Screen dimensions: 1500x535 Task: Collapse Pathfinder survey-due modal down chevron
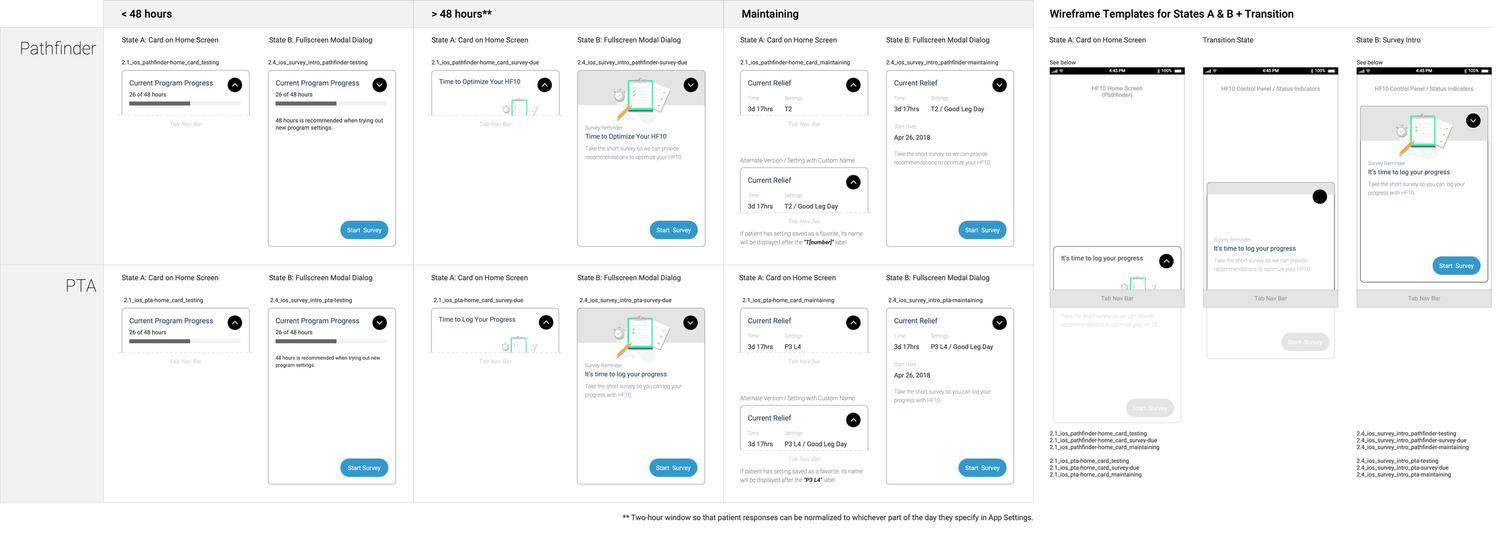[x=691, y=85]
